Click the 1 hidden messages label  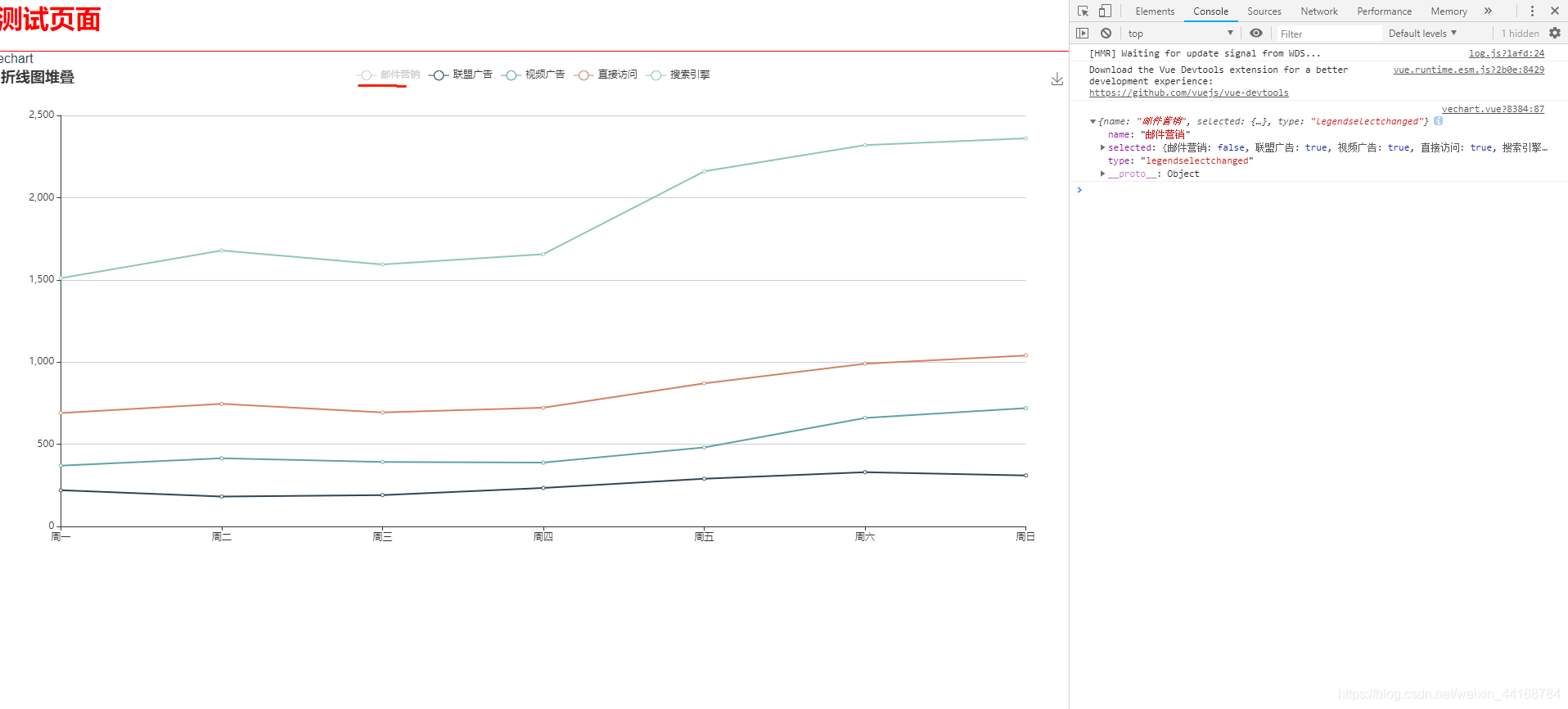1520,34
